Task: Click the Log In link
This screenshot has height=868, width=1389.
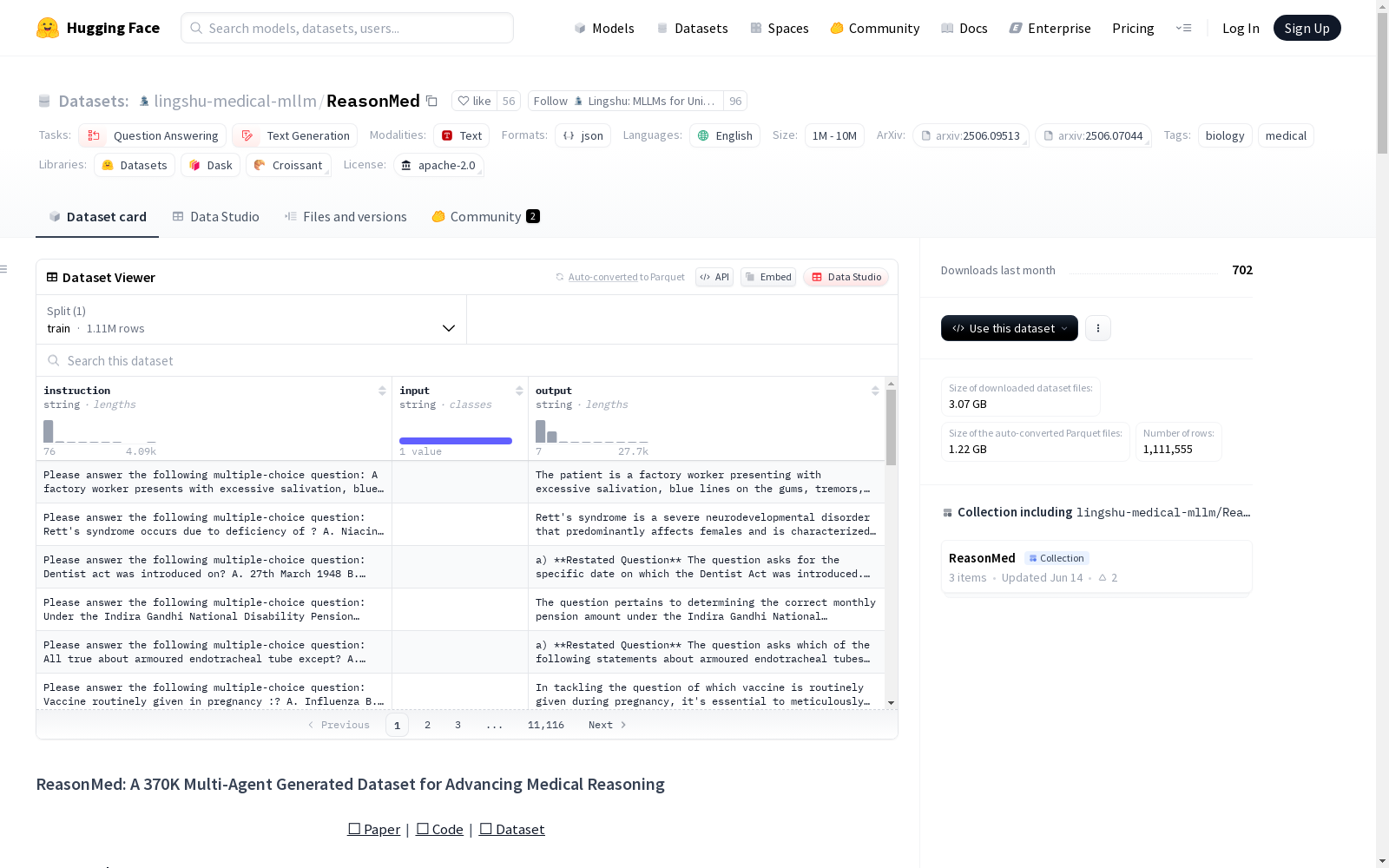Action: [x=1241, y=28]
